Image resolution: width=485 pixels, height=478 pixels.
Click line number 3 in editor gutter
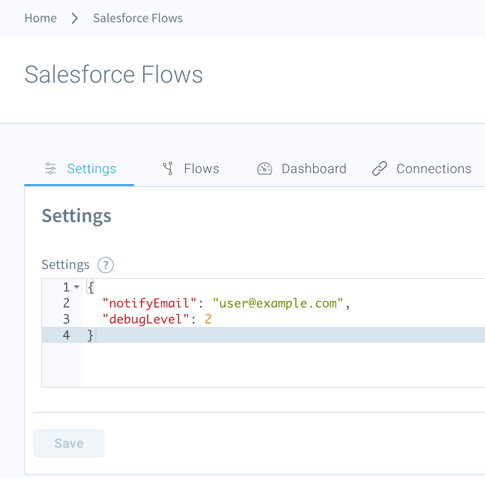[x=66, y=319]
